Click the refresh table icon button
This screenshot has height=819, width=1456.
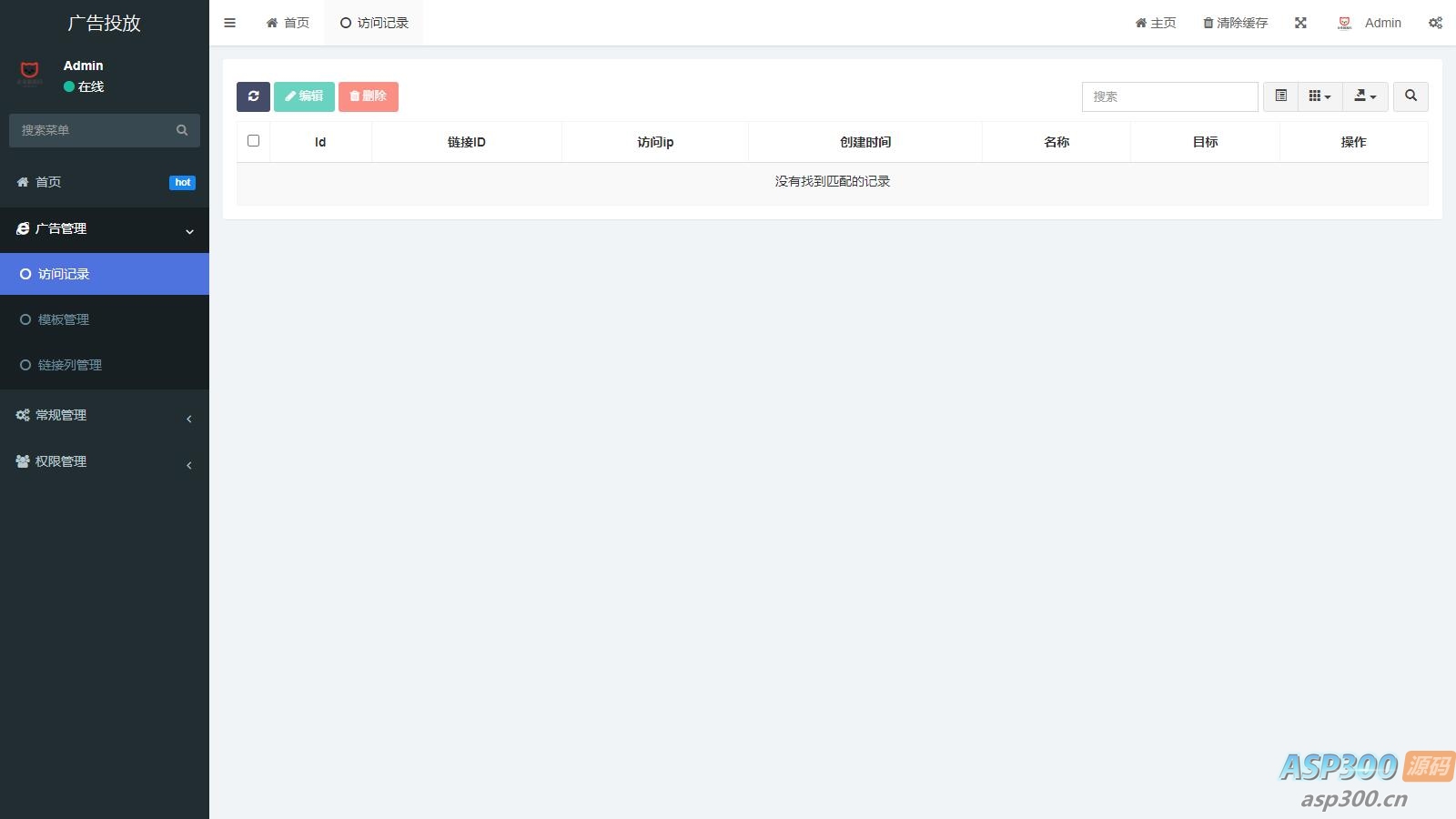[x=253, y=96]
